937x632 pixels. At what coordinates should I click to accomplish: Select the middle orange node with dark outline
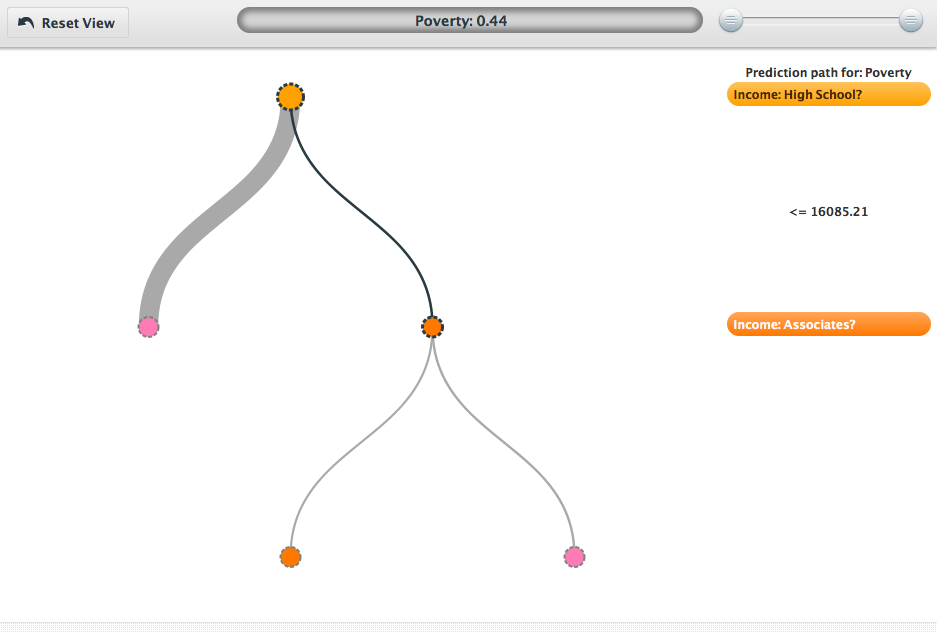pyautogui.click(x=432, y=327)
